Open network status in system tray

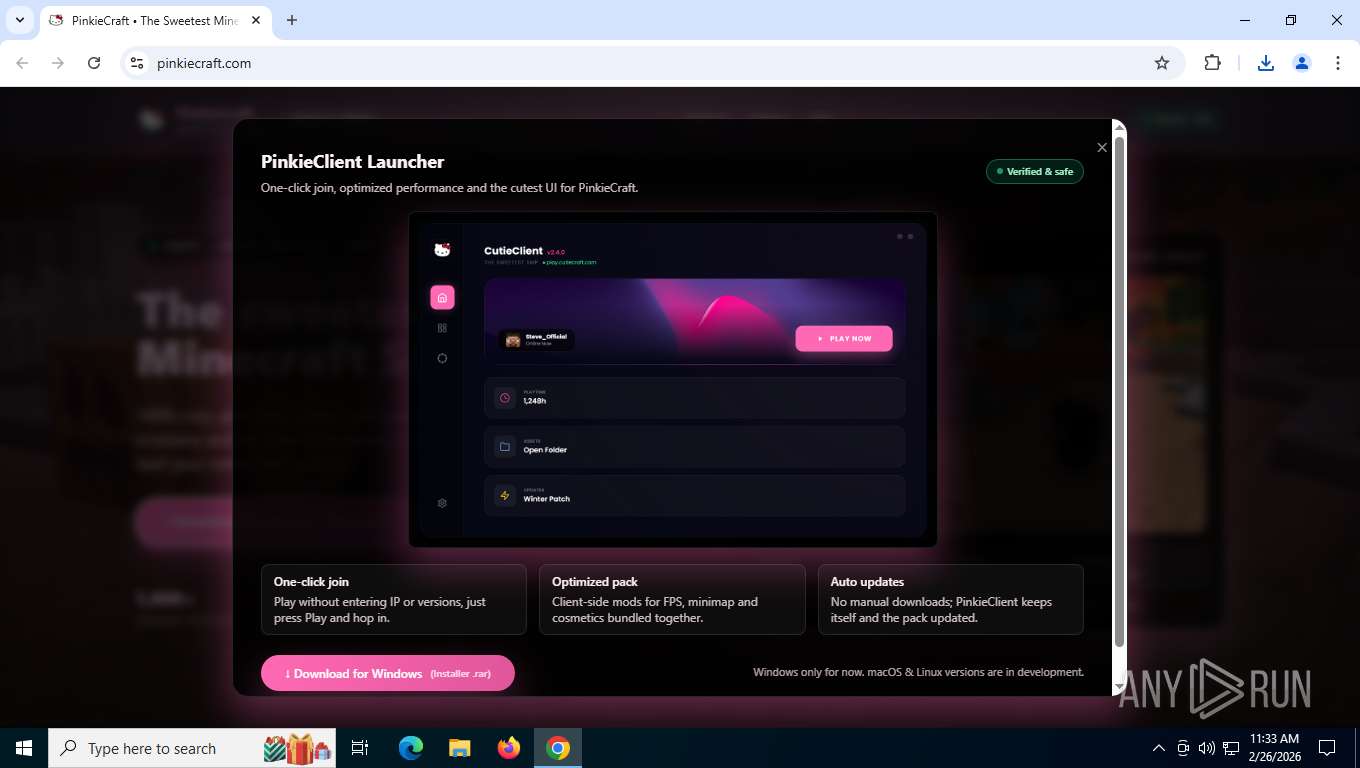pos(1231,748)
